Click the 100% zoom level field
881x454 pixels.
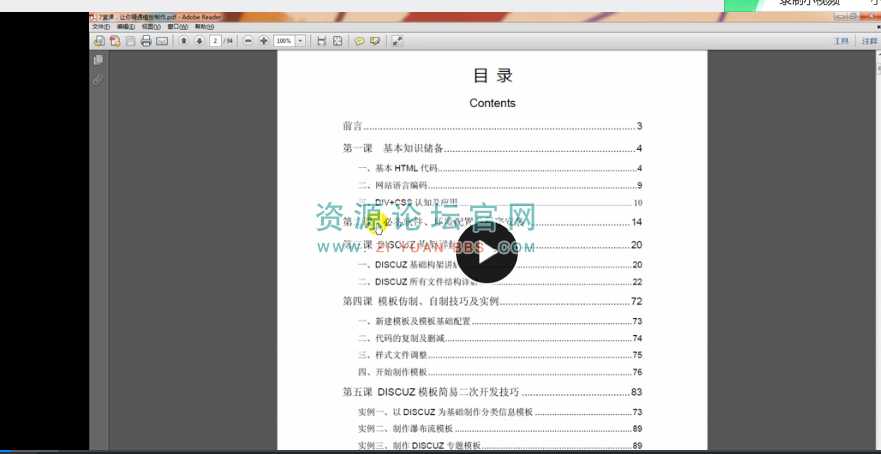click(284, 41)
